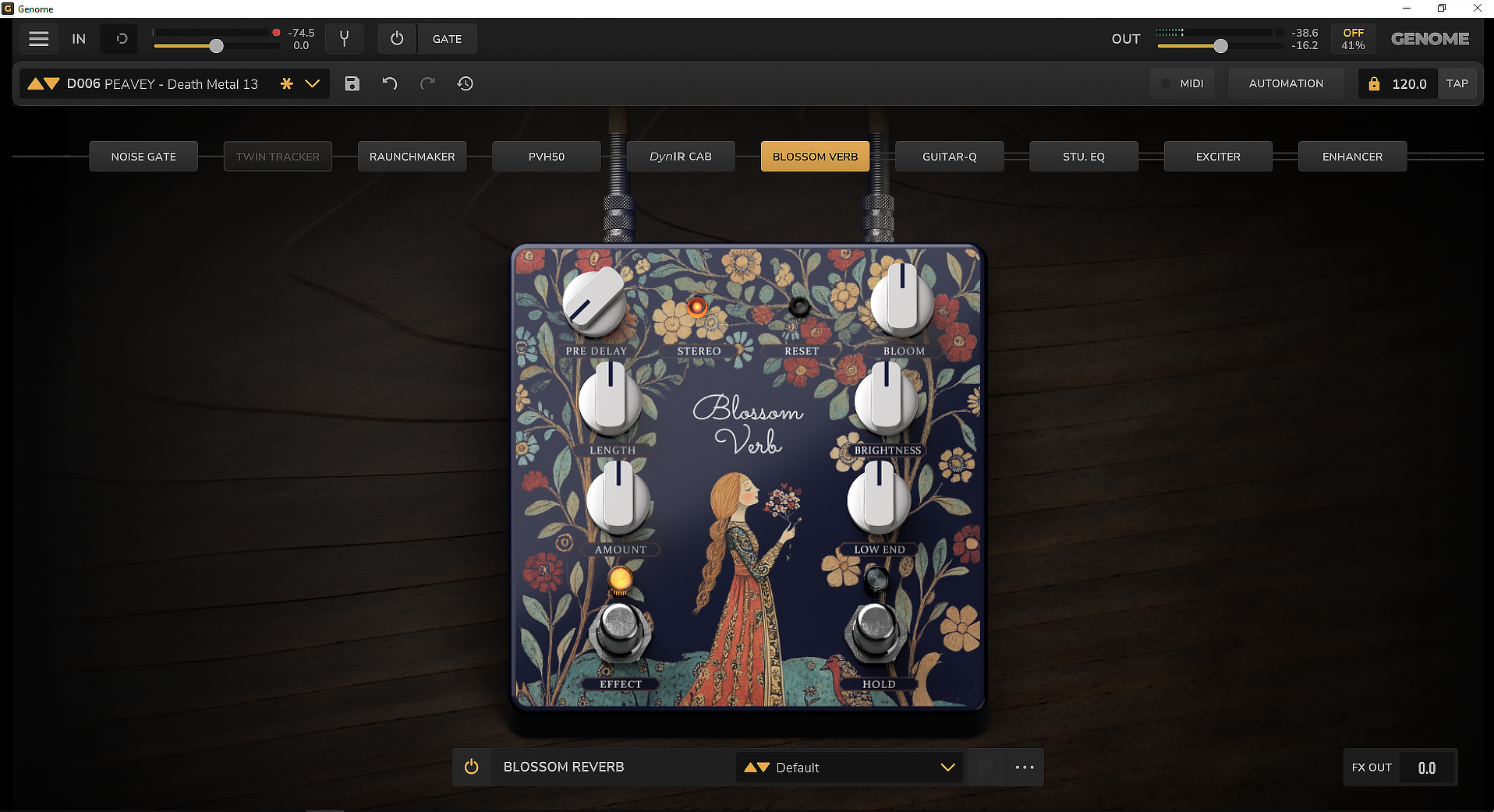Image resolution: width=1494 pixels, height=812 pixels.
Task: Toggle the STEREO LED switch
Action: [697, 306]
